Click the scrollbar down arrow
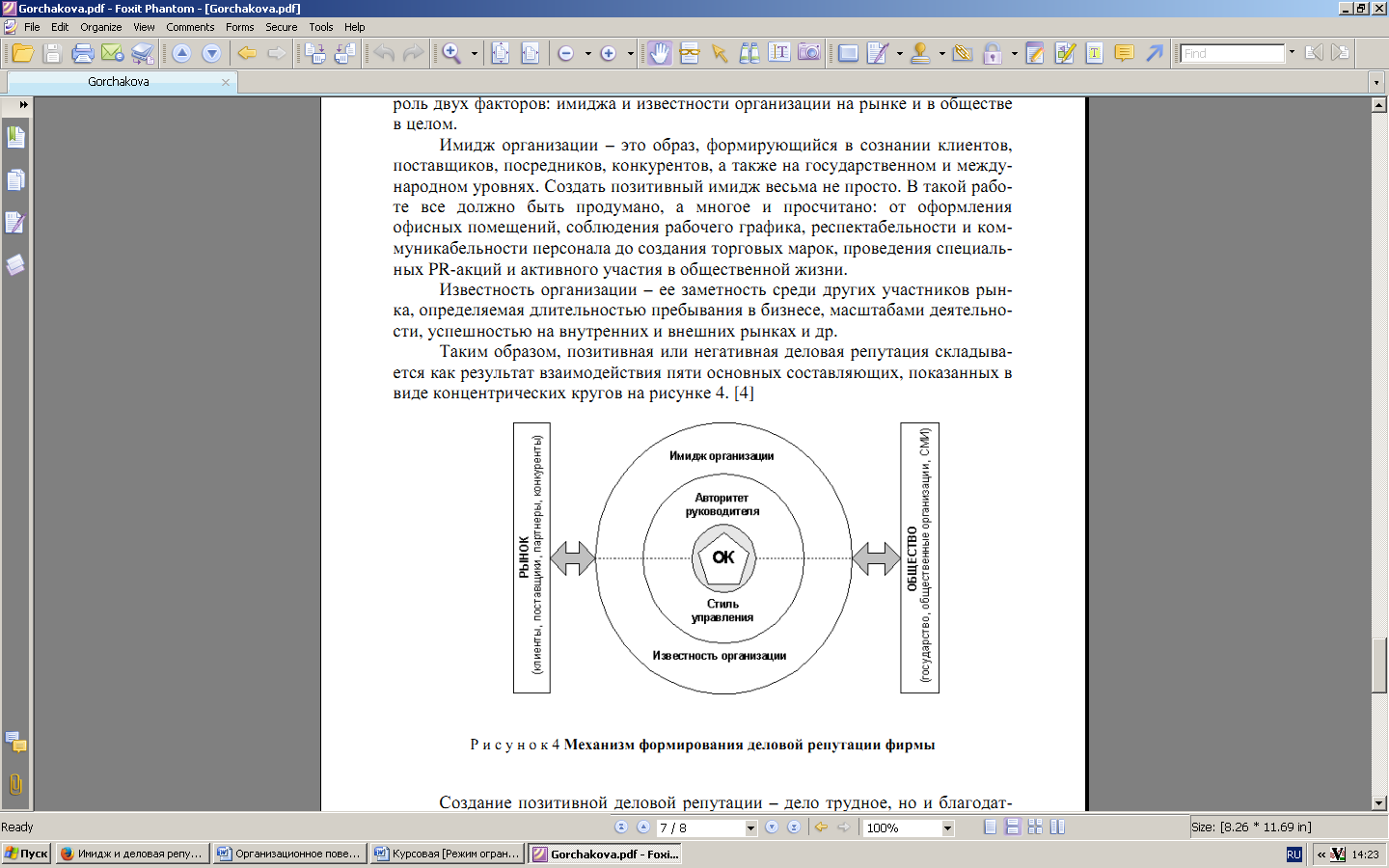 click(x=1379, y=802)
